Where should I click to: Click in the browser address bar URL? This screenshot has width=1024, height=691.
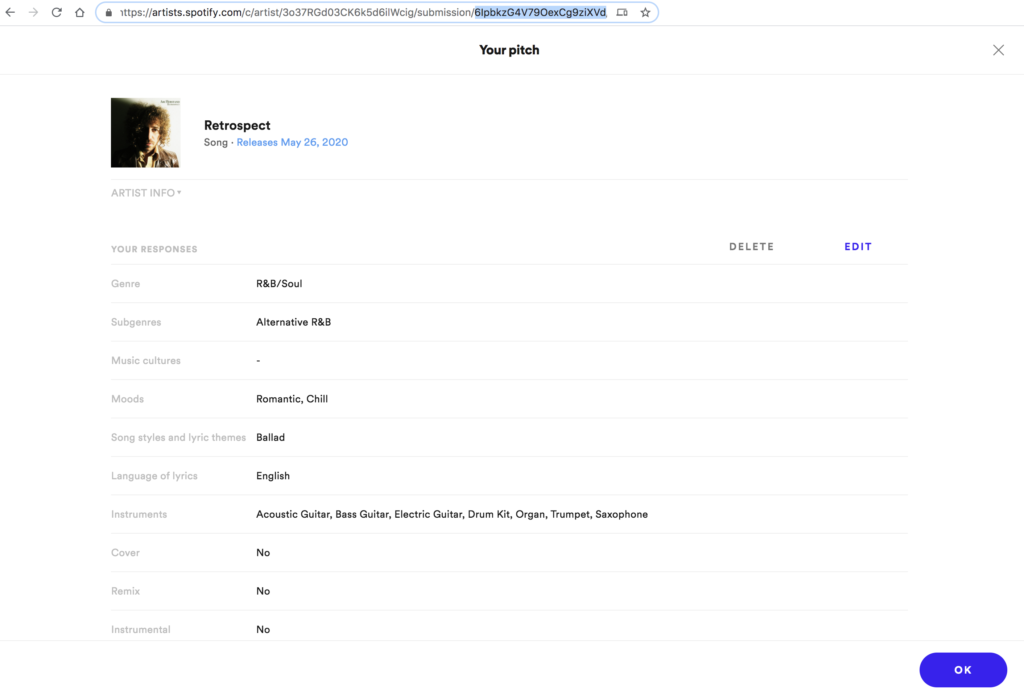[x=360, y=13]
